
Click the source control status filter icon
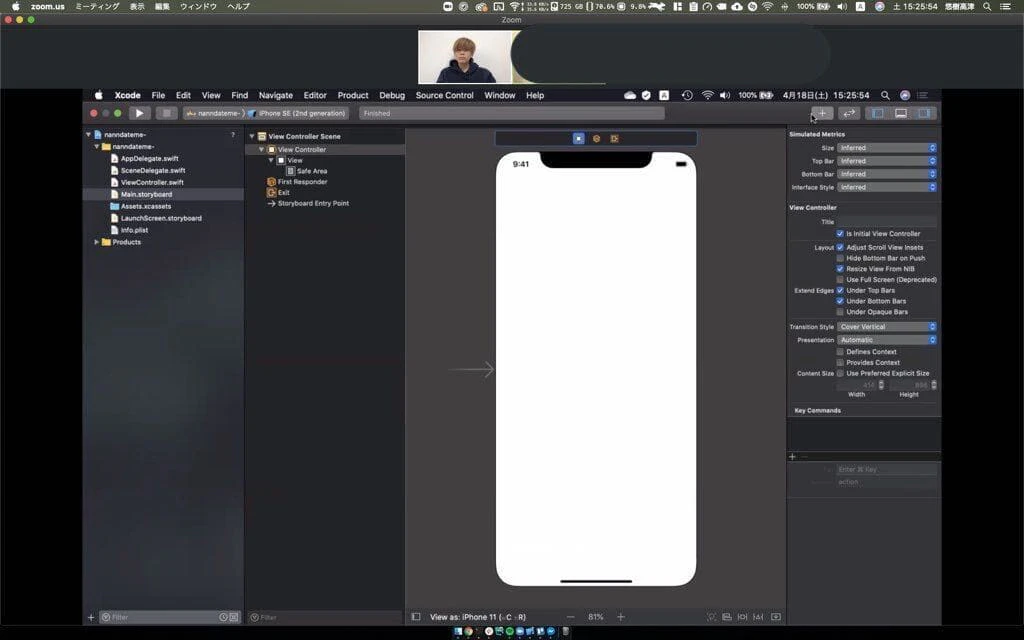(234, 617)
